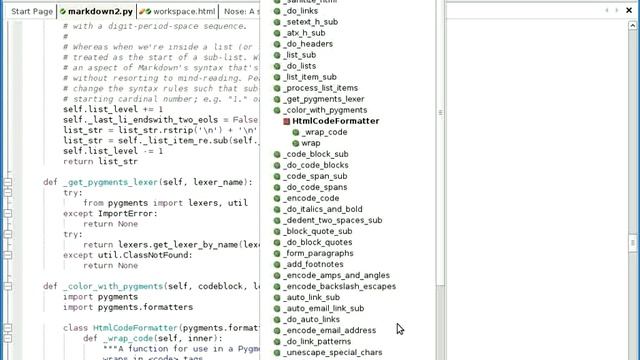The image size is (640, 360).
Task: Click the green icon beside _atx_h_sub
Action: point(277,33)
